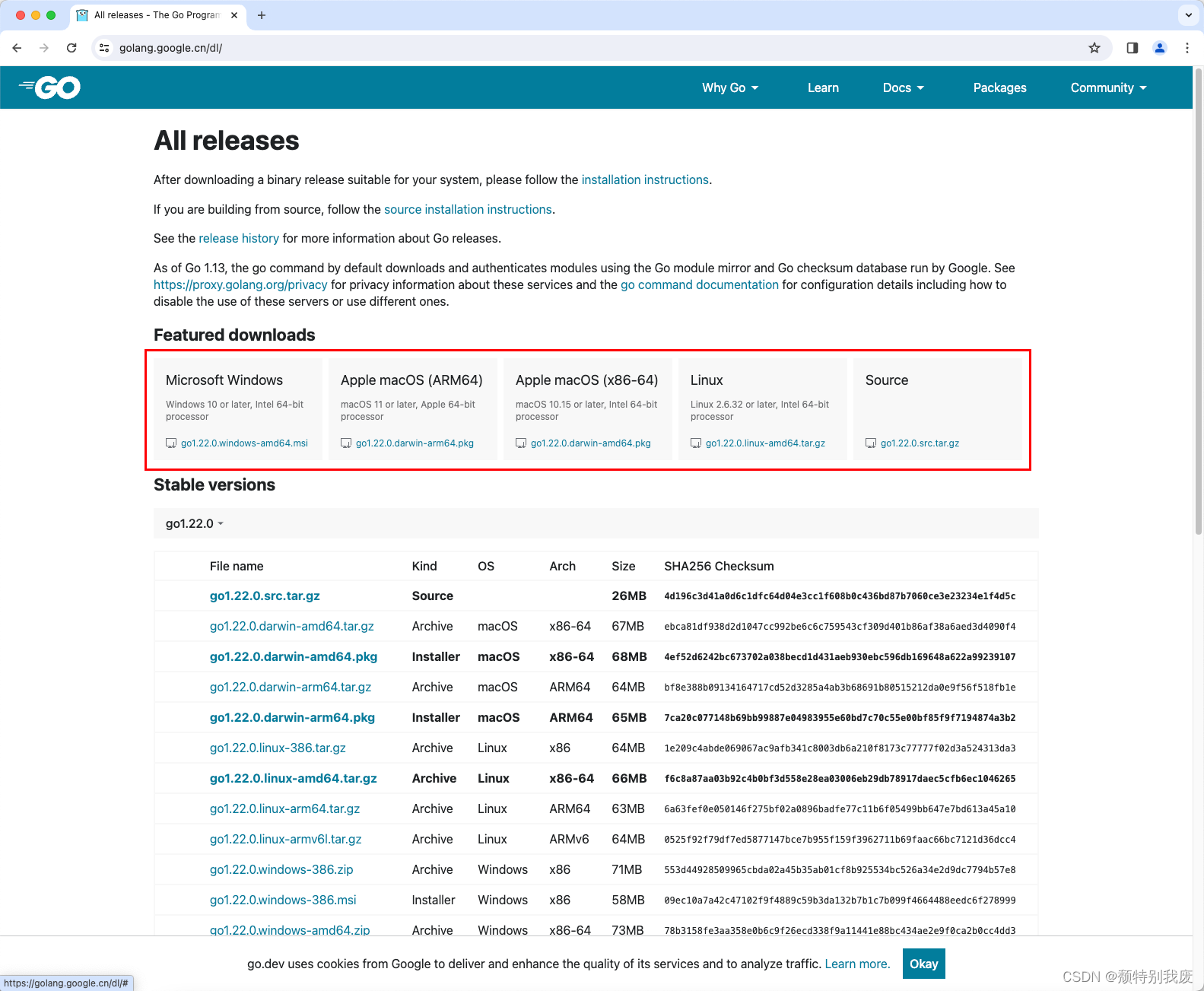Download go1.22.0.darwin-amd64.pkg from table
This screenshot has width=1204, height=991.
(x=294, y=656)
